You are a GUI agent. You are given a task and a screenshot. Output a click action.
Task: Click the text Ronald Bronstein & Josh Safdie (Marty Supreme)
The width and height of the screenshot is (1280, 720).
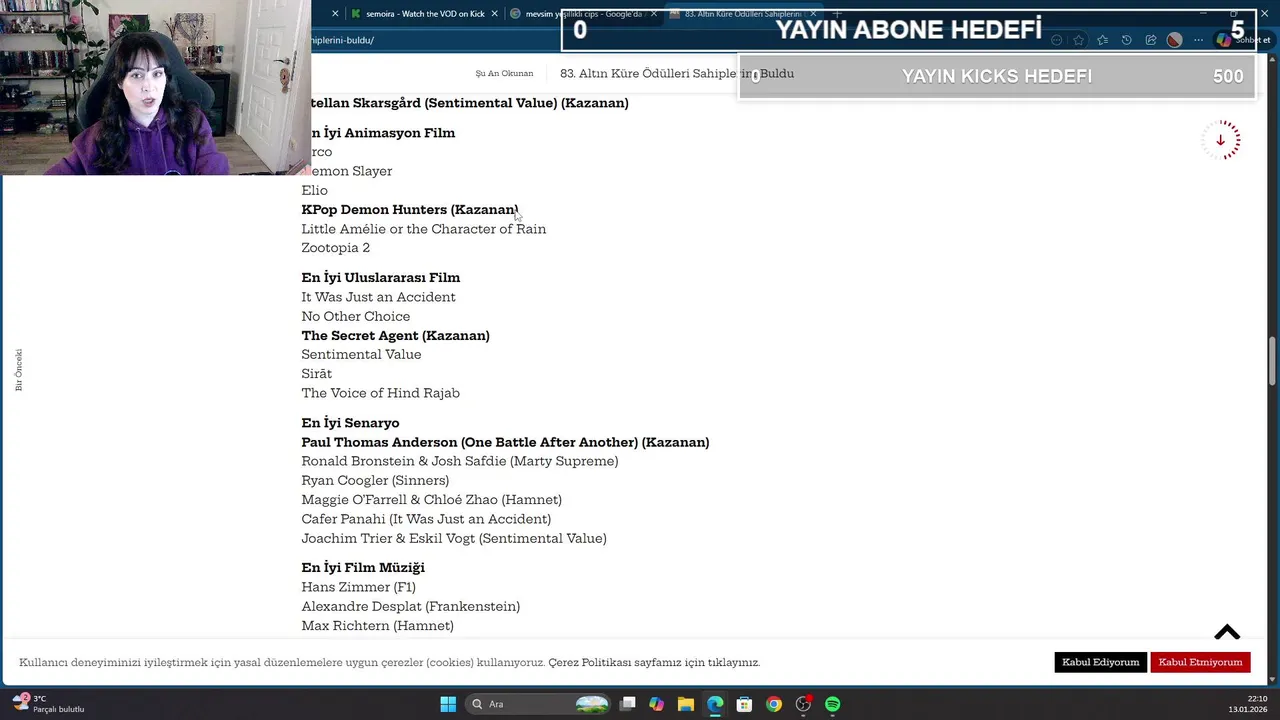click(x=460, y=461)
